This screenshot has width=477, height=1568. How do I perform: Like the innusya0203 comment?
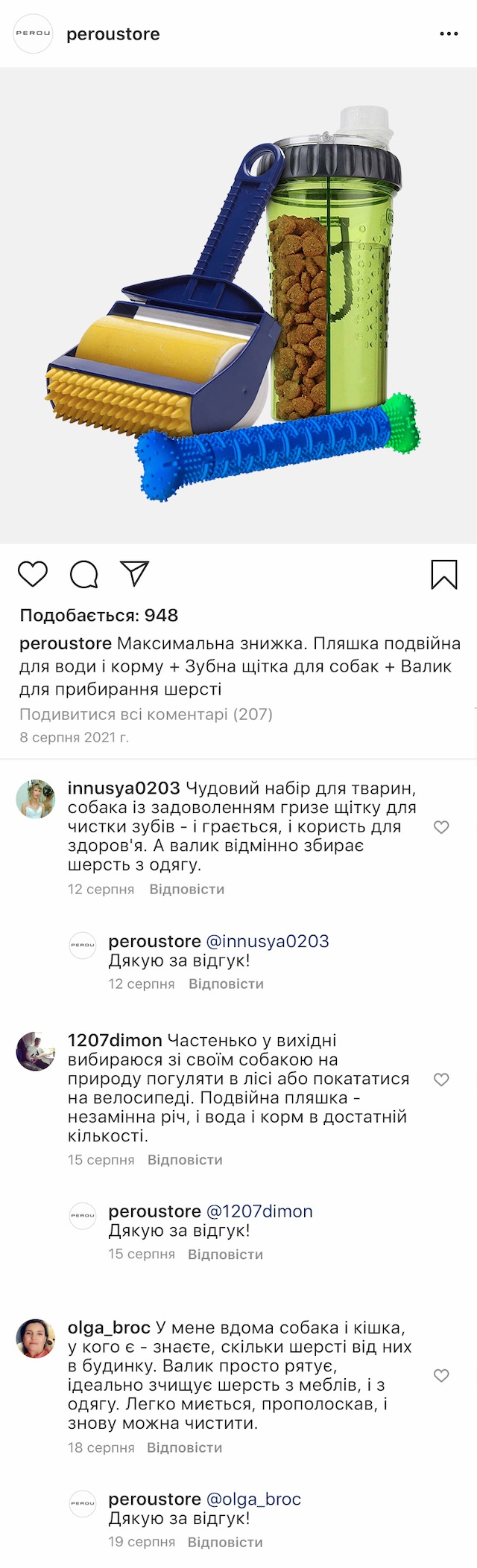(441, 827)
